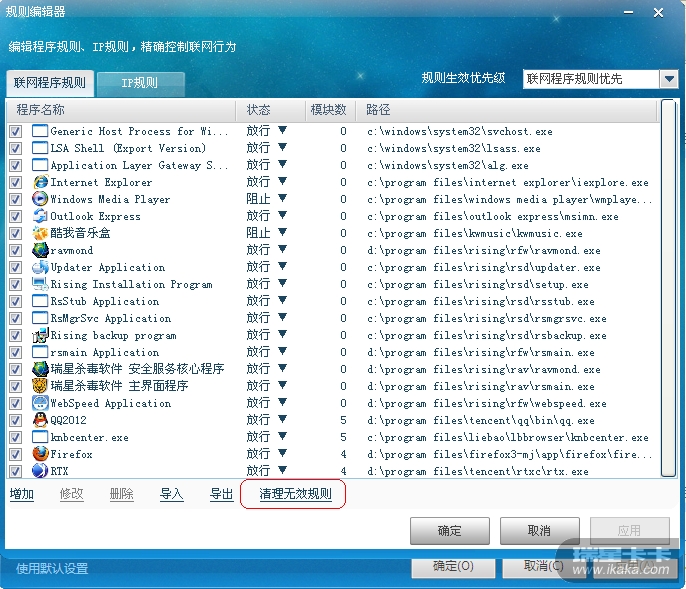686x589 pixels.
Task: Click the ravmond program icon
Action: (x=40, y=250)
